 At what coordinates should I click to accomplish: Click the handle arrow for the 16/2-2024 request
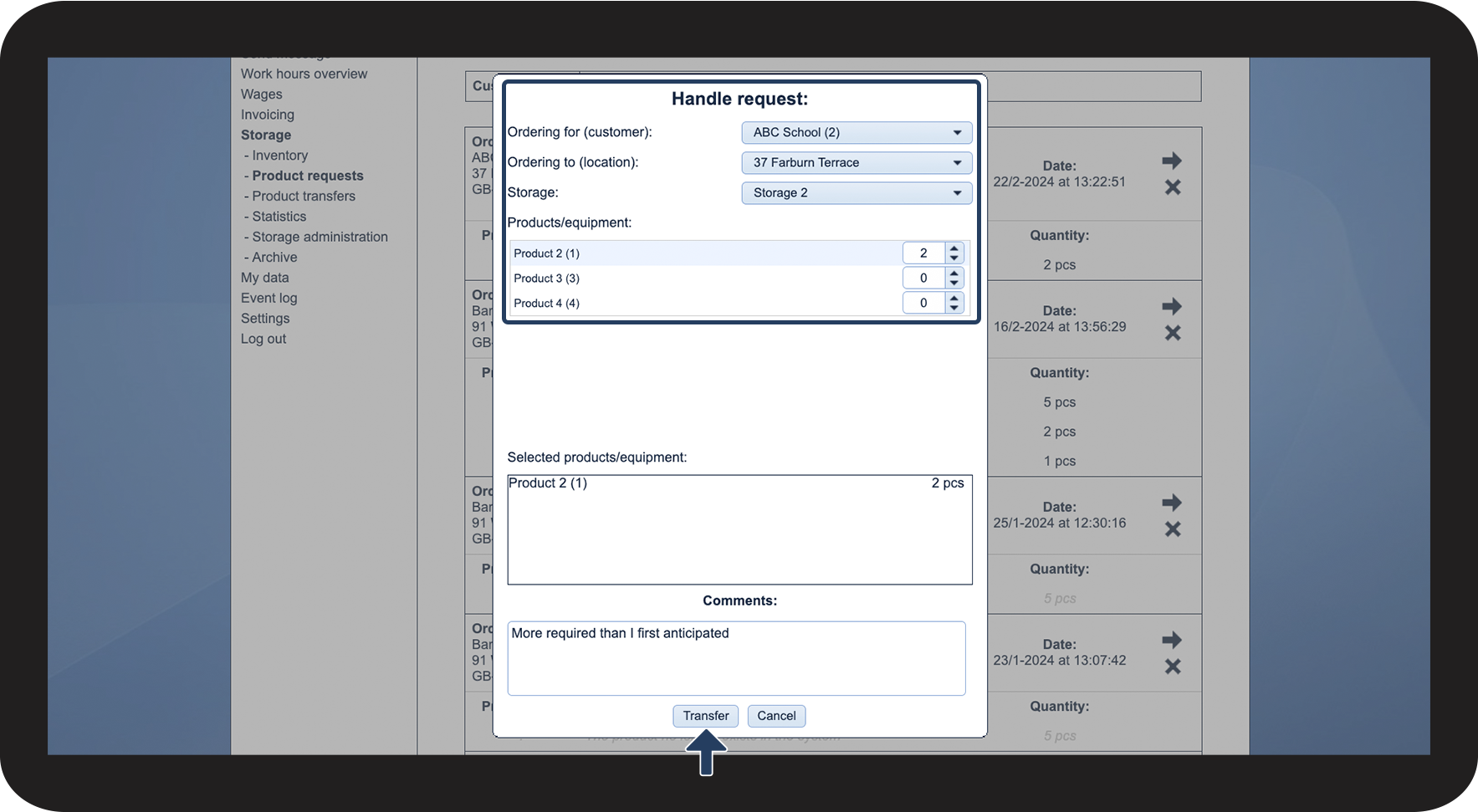(x=1172, y=306)
